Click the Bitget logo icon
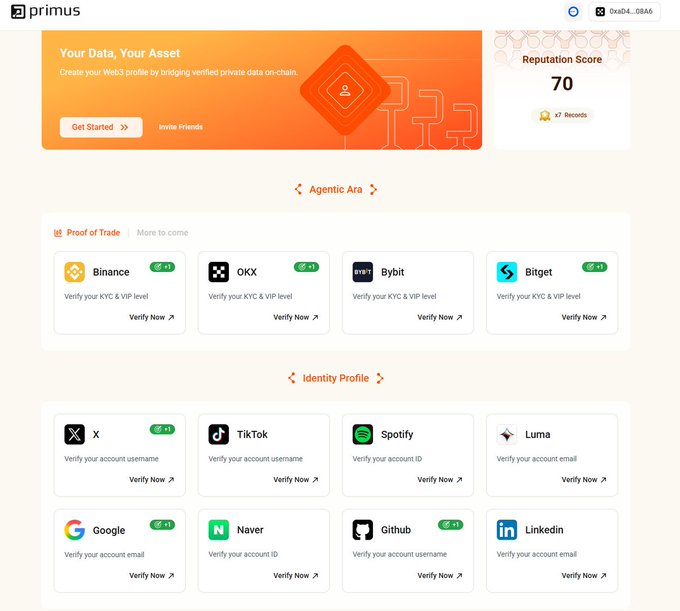This screenshot has width=680, height=611. (507, 272)
